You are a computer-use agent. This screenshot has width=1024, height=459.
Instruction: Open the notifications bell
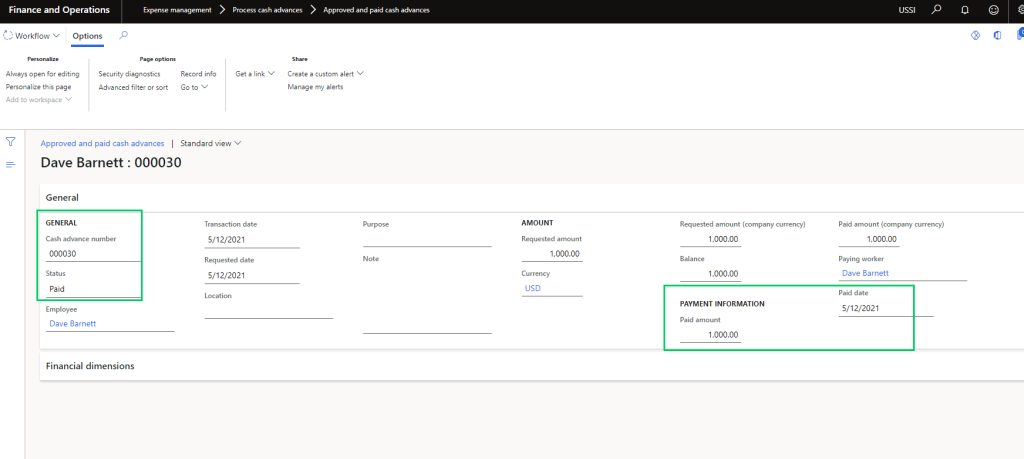pos(964,10)
